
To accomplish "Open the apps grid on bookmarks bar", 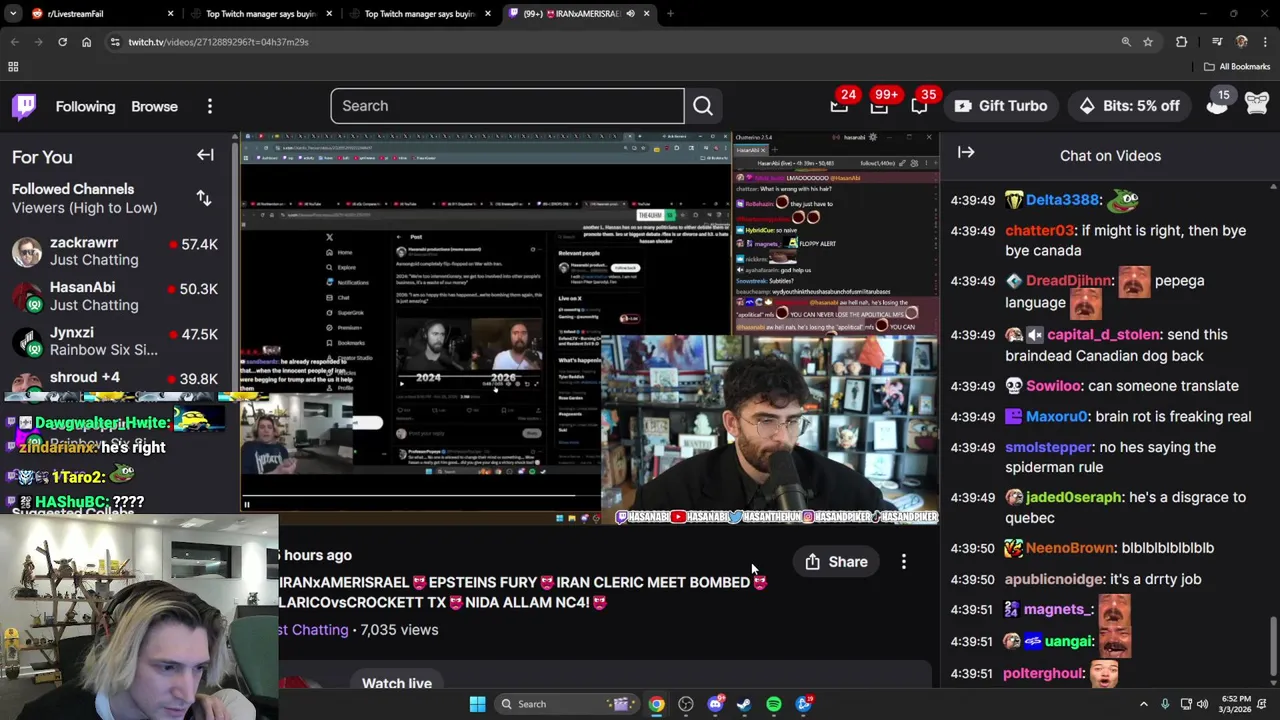I will (x=13, y=67).
